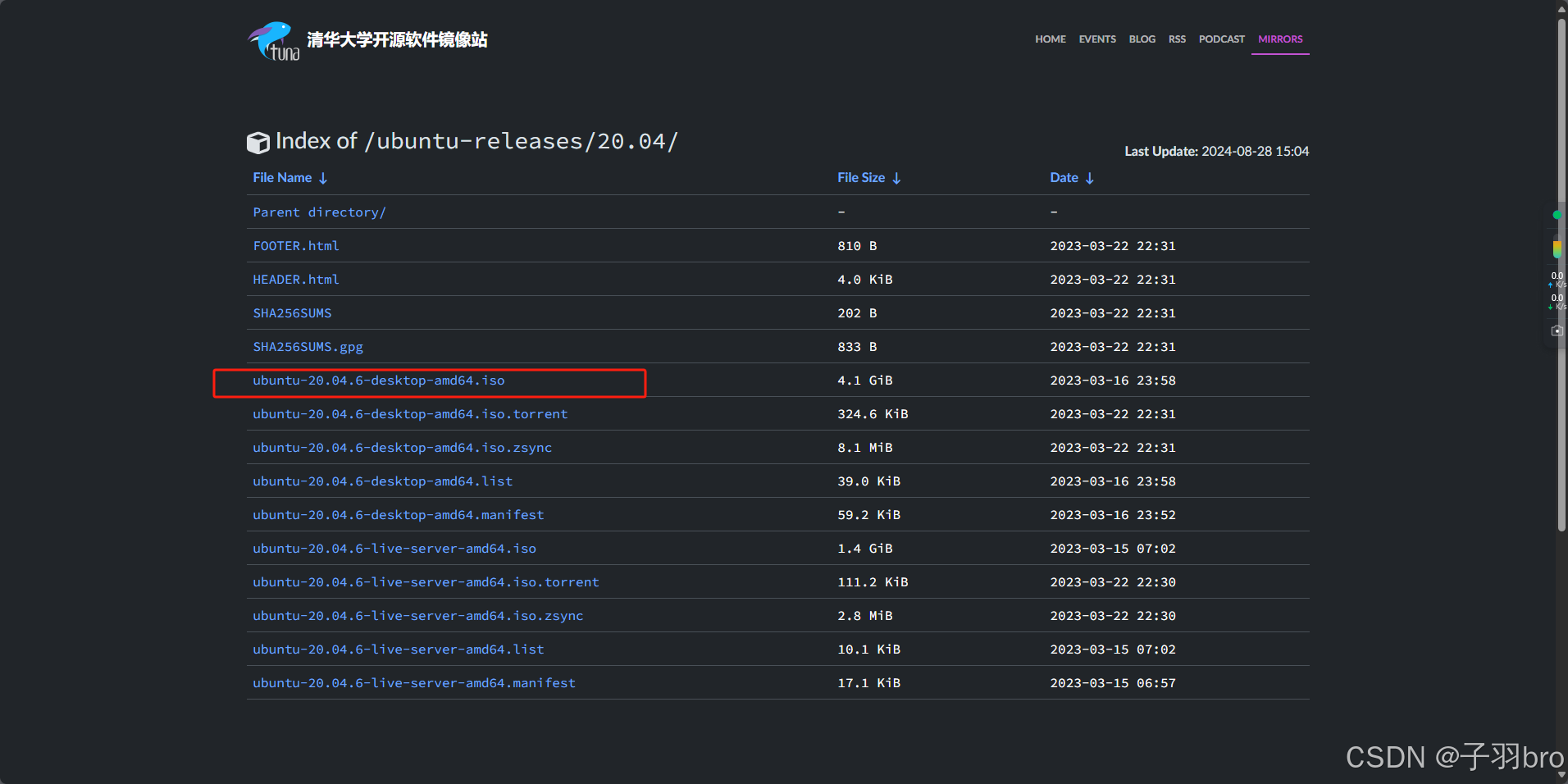Click the Date sort arrow

(x=1089, y=178)
